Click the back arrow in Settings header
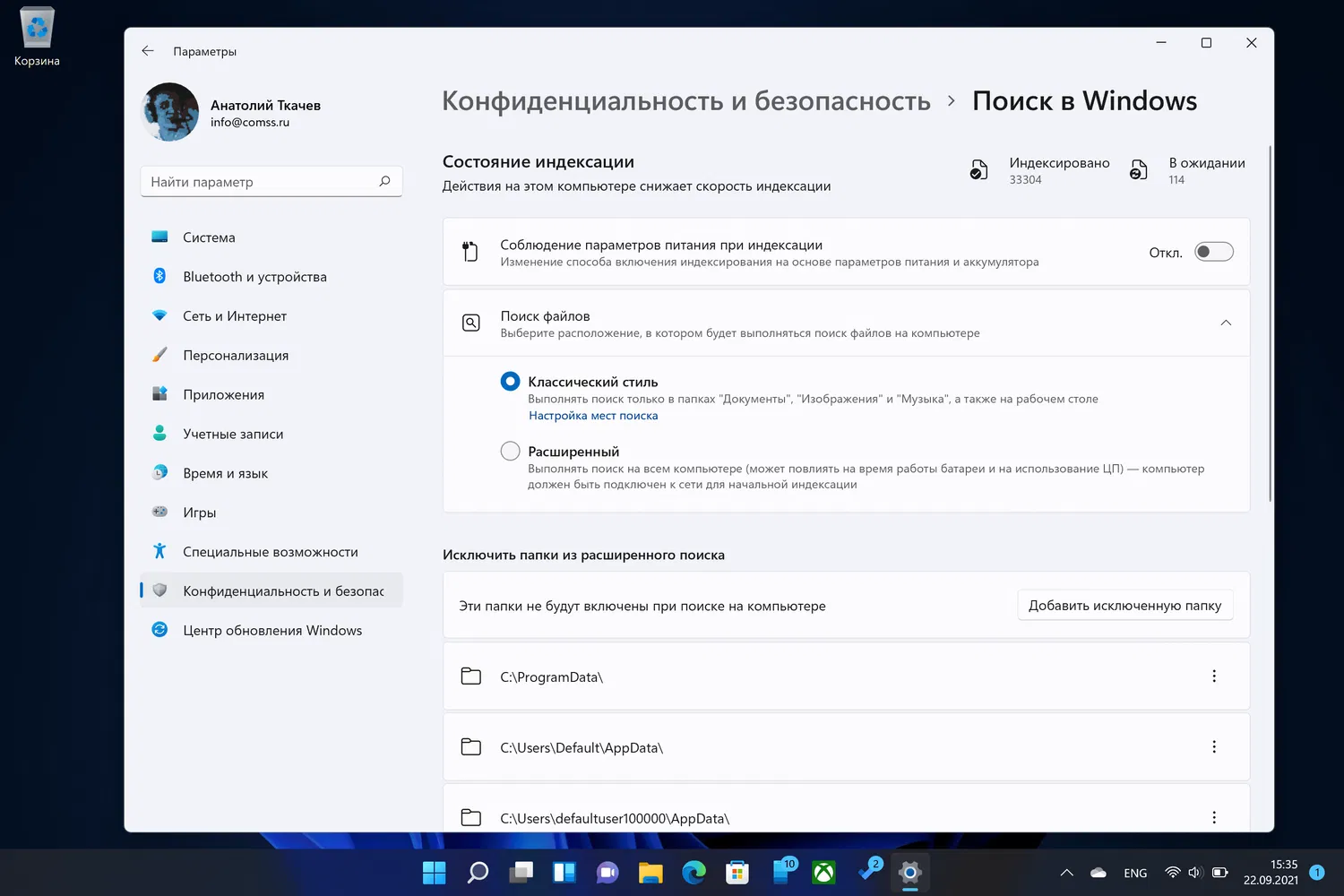 click(x=148, y=51)
